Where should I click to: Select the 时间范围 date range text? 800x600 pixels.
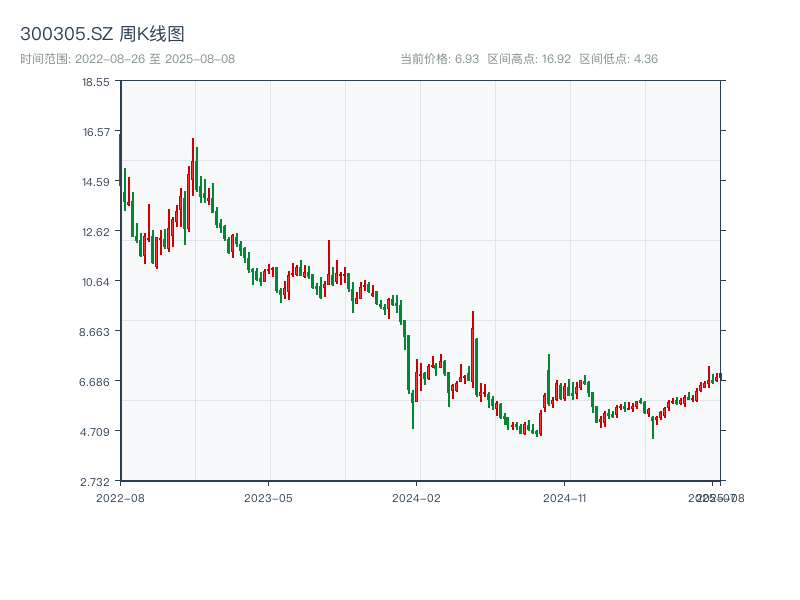pyautogui.click(x=127, y=59)
